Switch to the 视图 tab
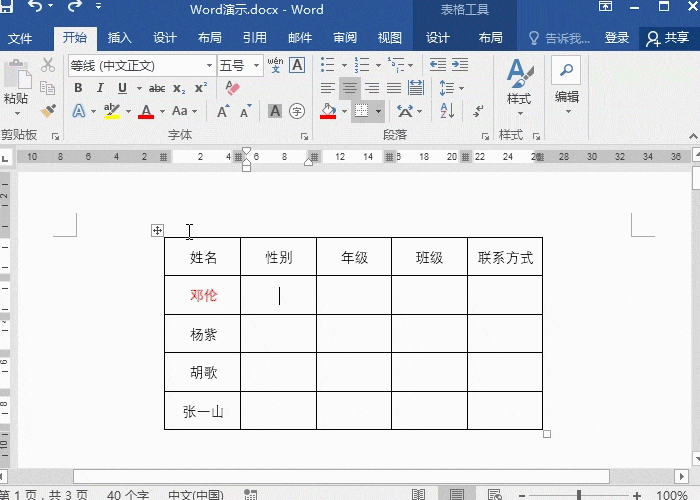 tap(390, 38)
